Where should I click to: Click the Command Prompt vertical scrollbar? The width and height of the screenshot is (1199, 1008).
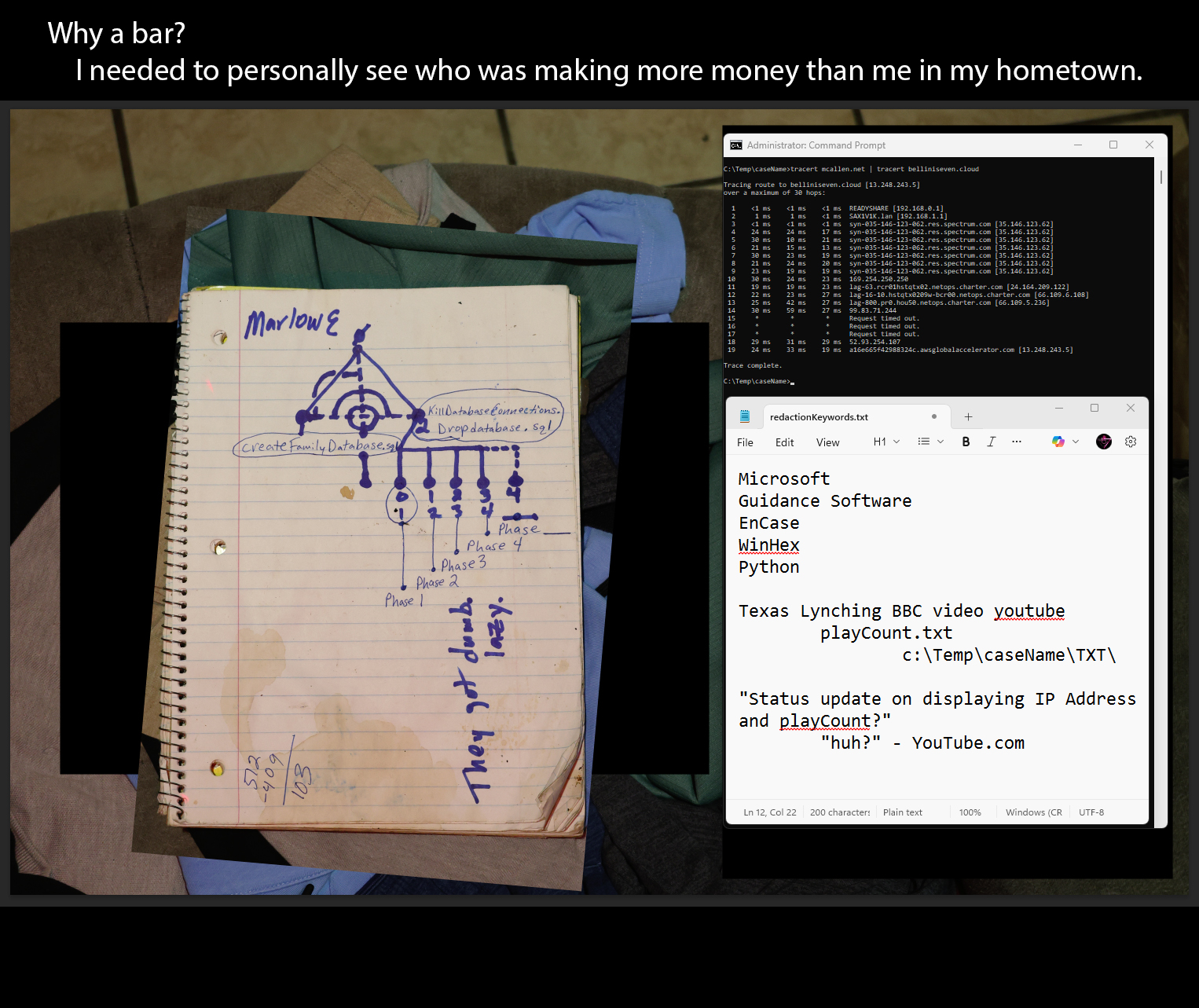[1160, 178]
